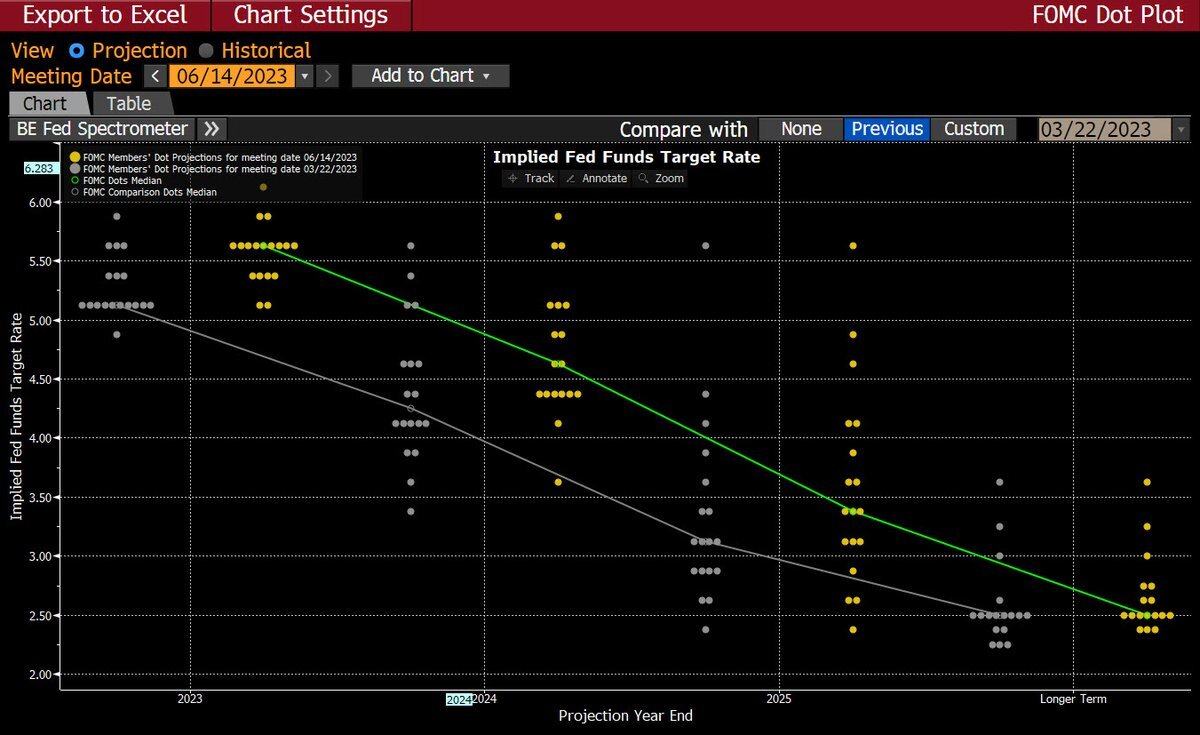The width and height of the screenshot is (1200, 735).
Task: Click the 06/14/2023 meeting date field
Action: 231,76
